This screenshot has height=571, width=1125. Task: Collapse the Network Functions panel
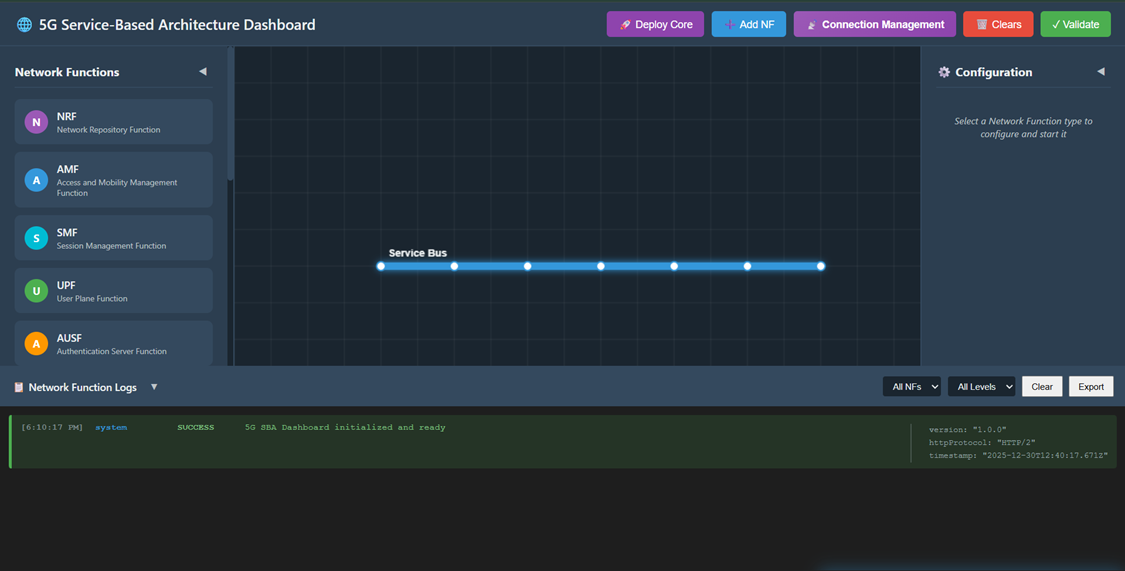tap(203, 72)
